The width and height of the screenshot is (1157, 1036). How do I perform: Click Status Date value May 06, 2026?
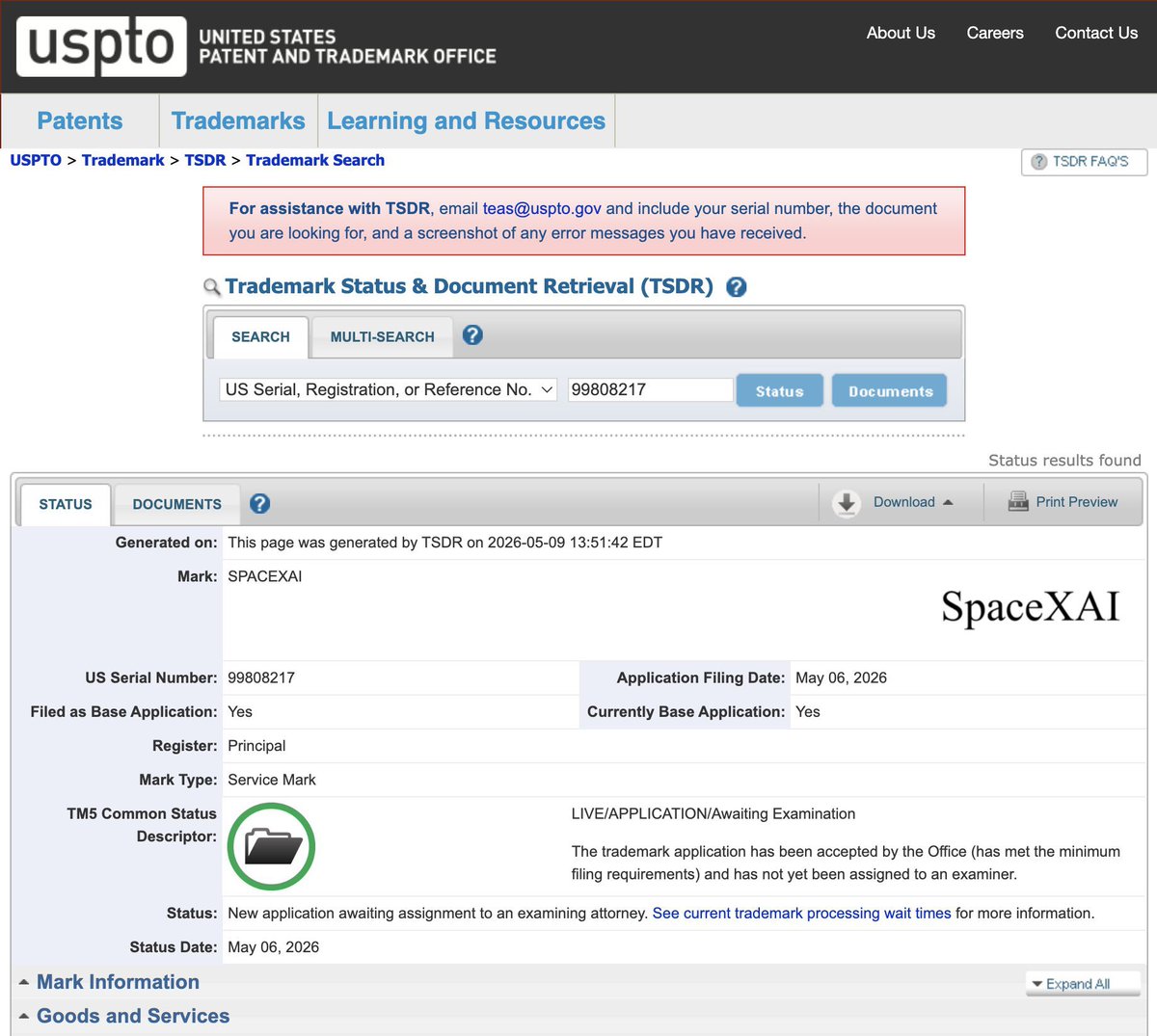(274, 947)
